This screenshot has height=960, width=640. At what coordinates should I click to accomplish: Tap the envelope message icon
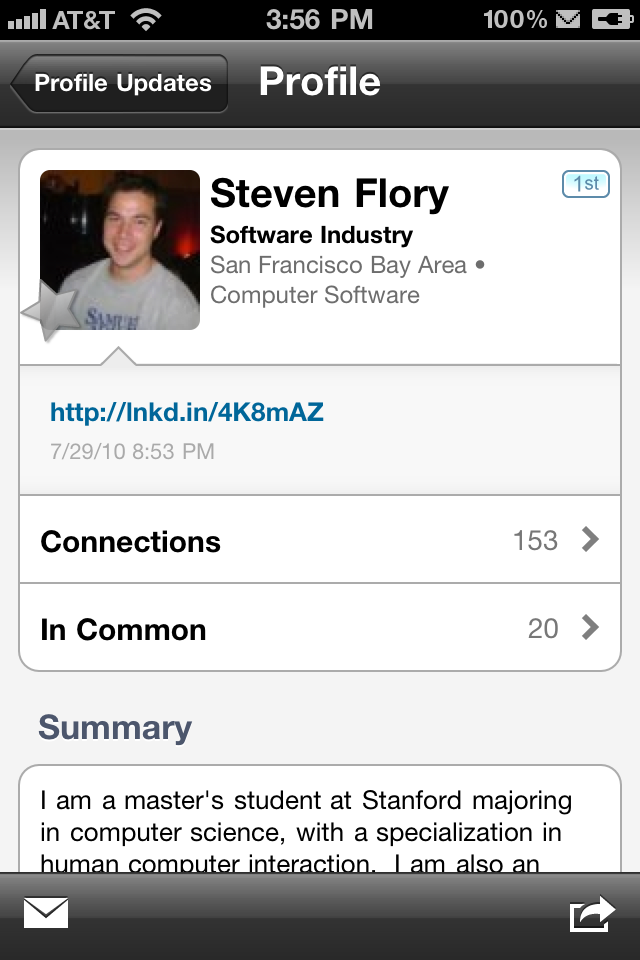click(x=46, y=912)
